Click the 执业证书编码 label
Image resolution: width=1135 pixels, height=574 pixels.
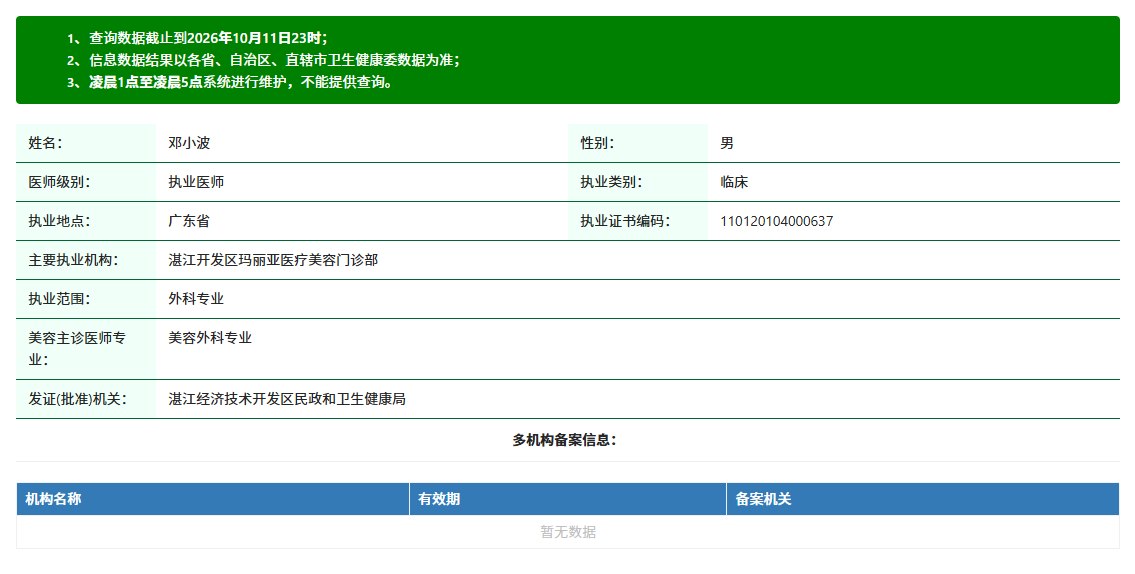point(625,221)
